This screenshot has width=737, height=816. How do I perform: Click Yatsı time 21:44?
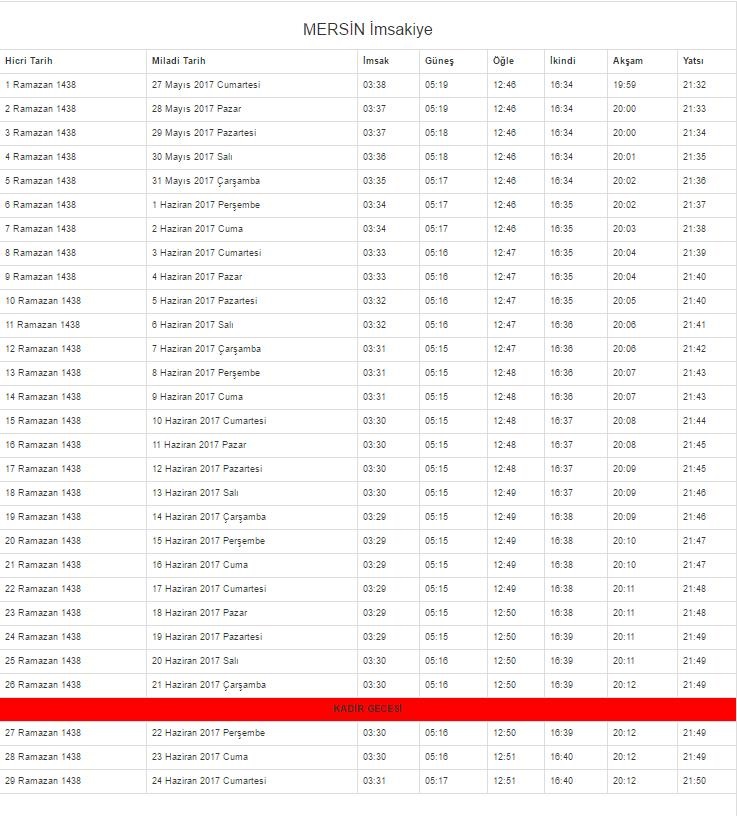(x=694, y=420)
